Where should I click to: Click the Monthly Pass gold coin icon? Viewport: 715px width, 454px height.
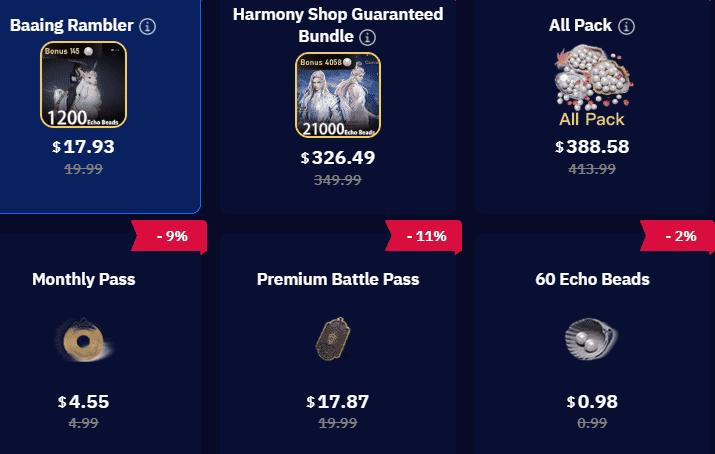(84, 340)
